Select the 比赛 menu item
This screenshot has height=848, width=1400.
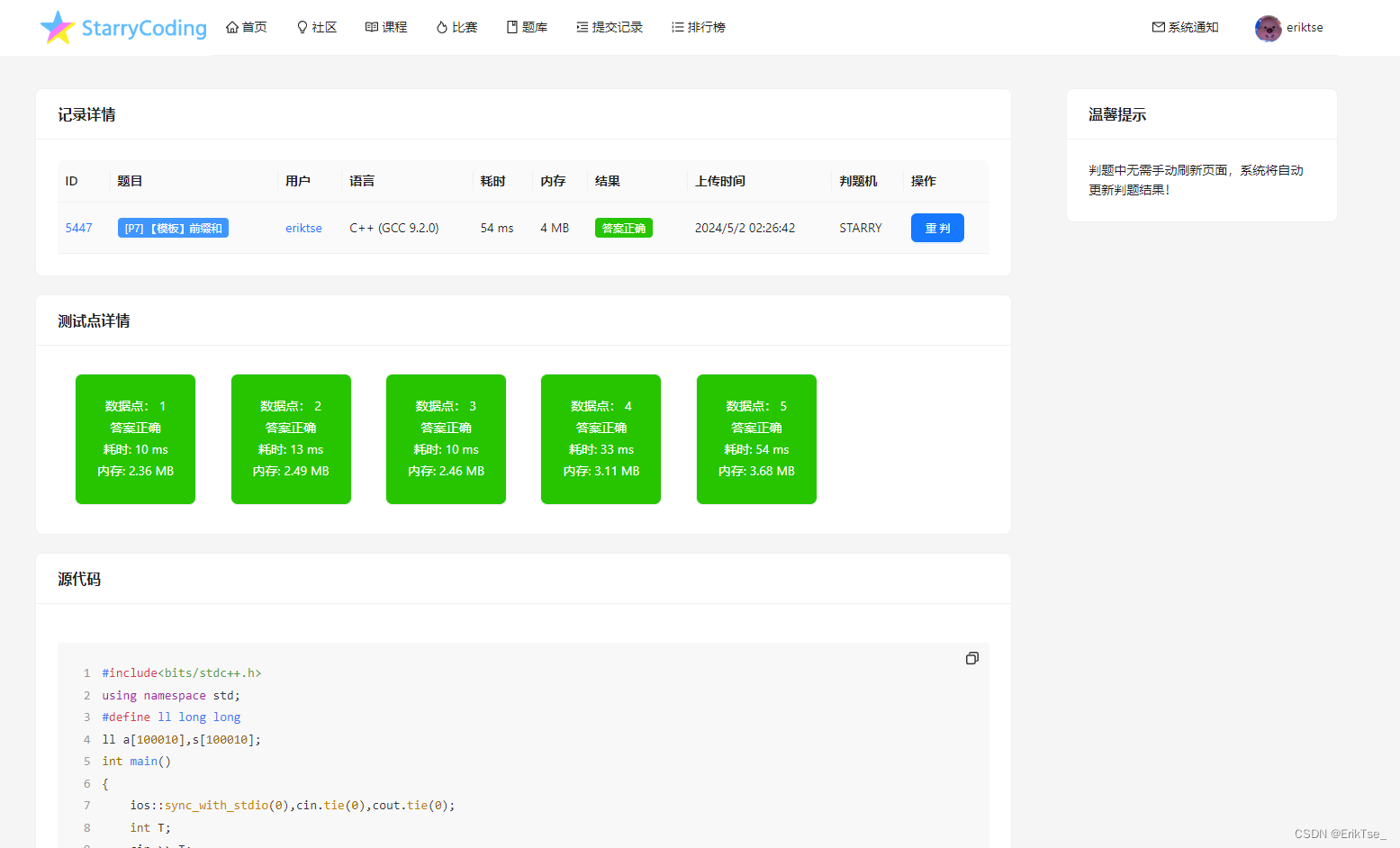tap(465, 27)
